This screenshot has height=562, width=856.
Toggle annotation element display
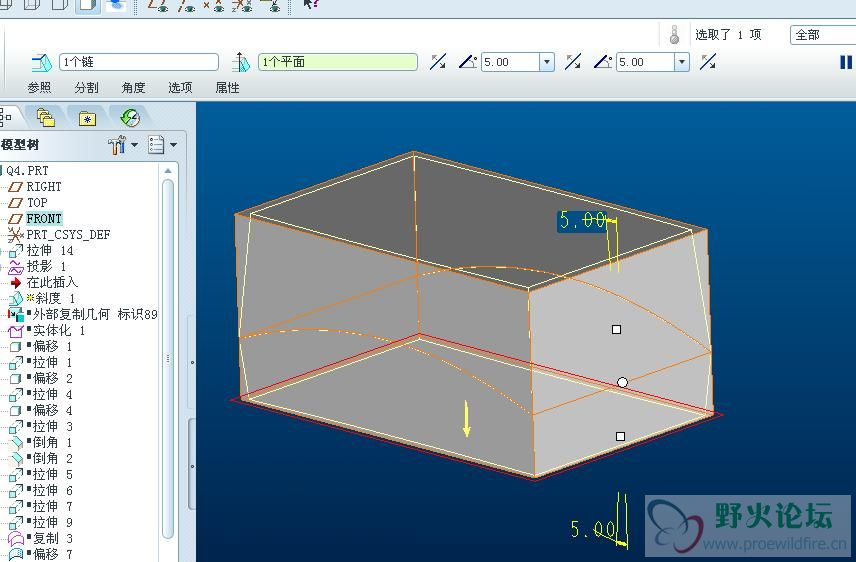(x=270, y=5)
